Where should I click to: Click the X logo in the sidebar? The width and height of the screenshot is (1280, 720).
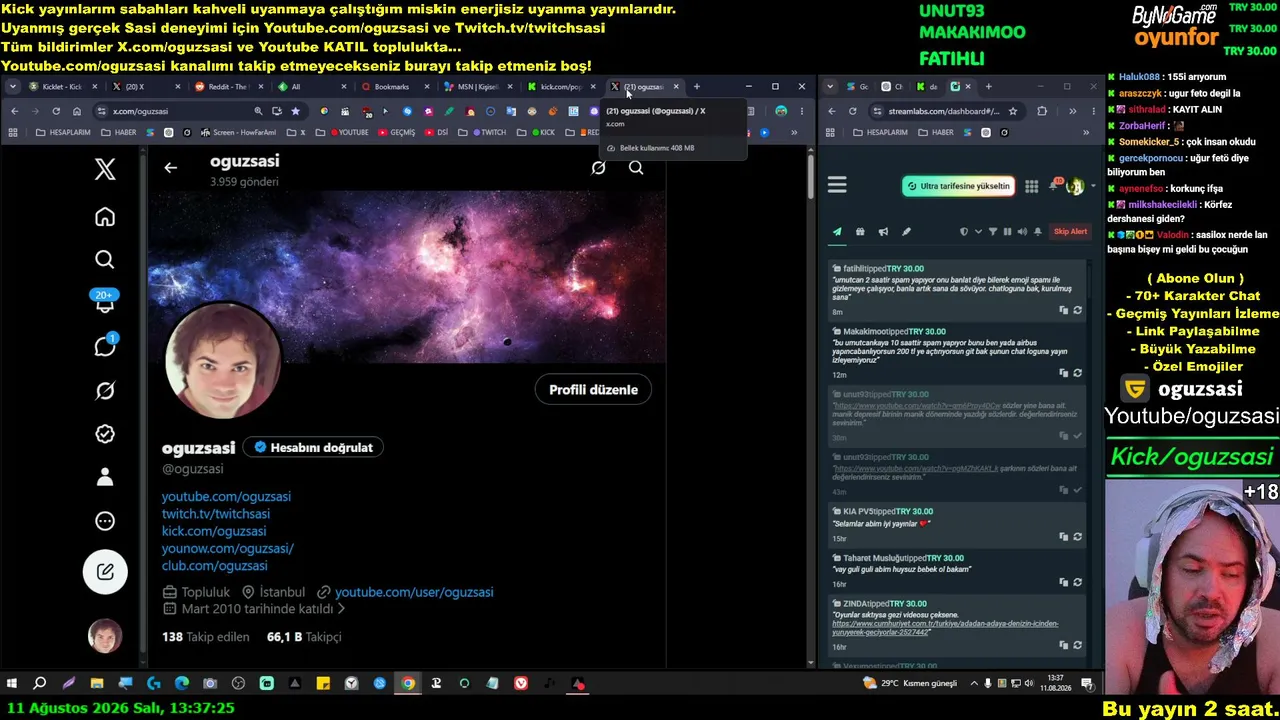tap(105, 170)
